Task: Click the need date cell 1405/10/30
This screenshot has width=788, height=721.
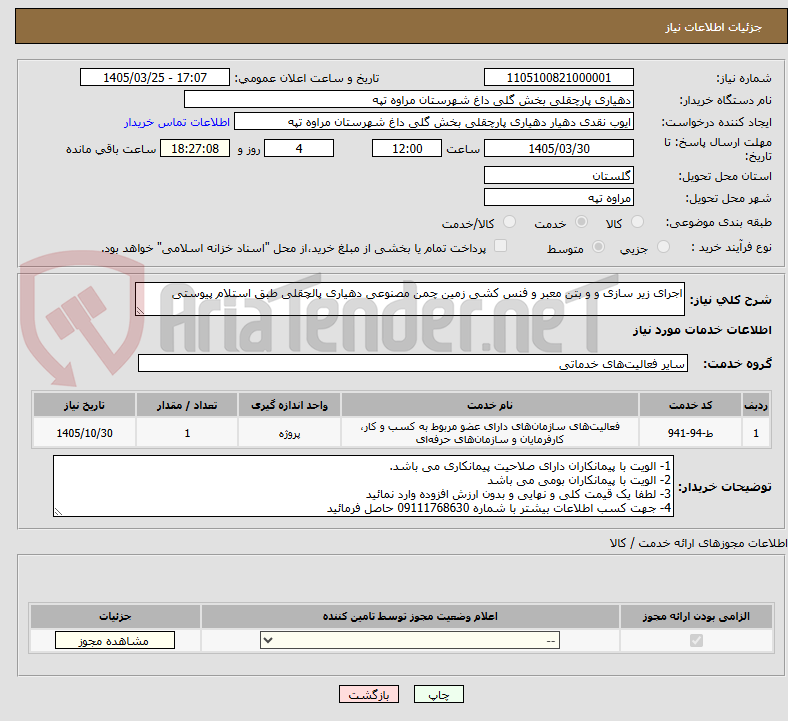Action: pyautogui.click(x=84, y=433)
